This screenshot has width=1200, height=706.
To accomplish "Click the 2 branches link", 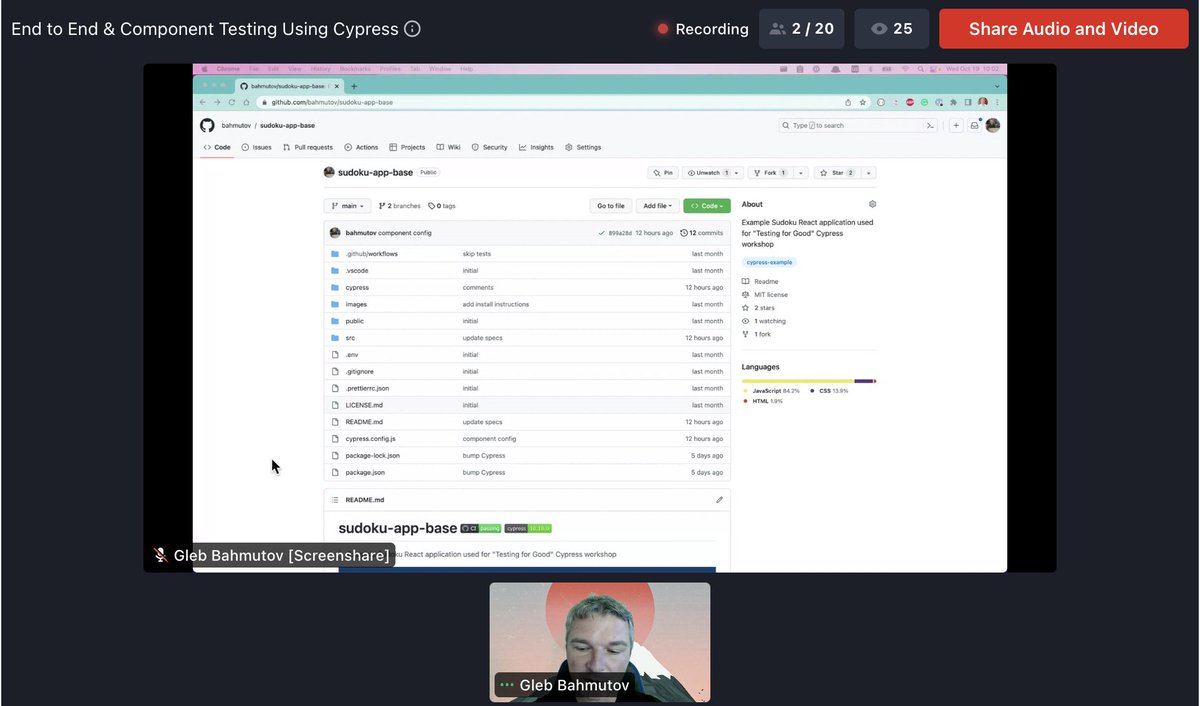I will tap(399, 206).
